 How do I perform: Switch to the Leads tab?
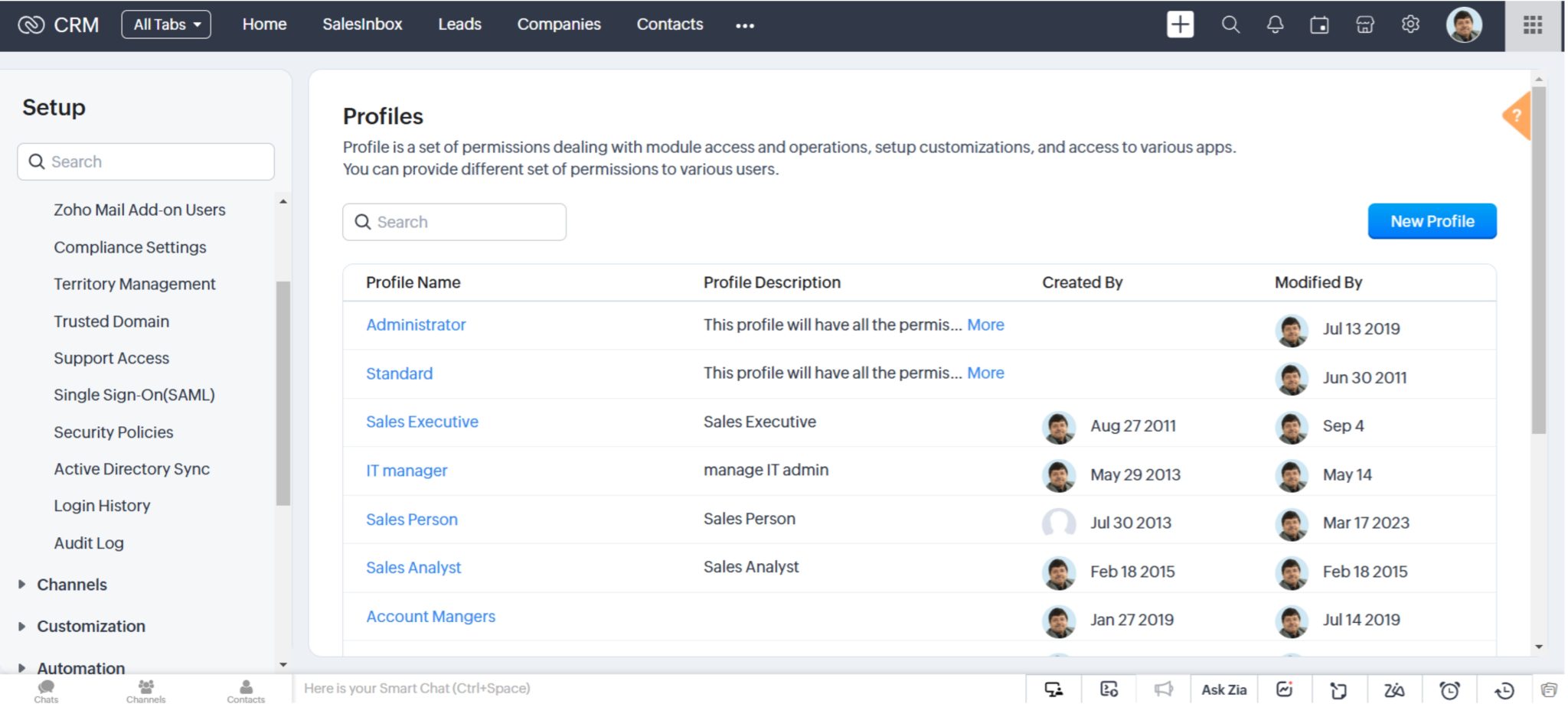pos(459,24)
